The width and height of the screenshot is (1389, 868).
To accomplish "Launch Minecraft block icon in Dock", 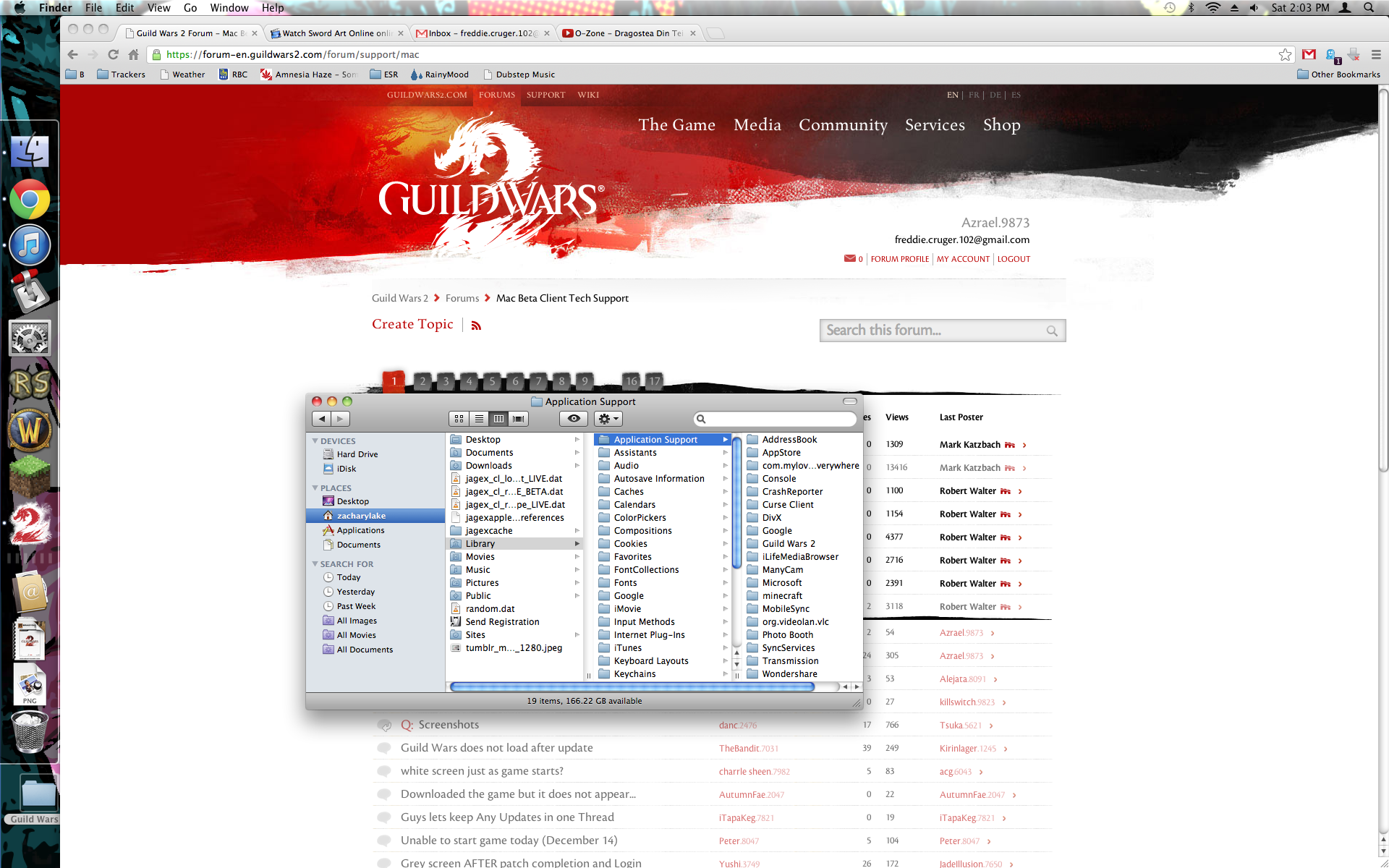I will point(30,476).
